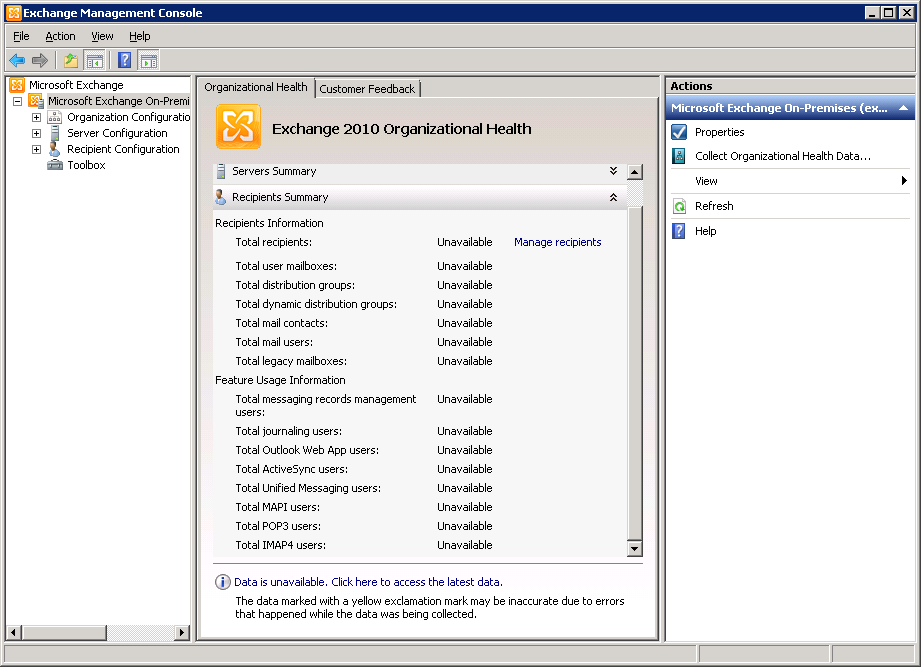Viewport: 921px width, 667px height.
Task: Expand the Organization Configuration tree node
Action: coord(36,117)
